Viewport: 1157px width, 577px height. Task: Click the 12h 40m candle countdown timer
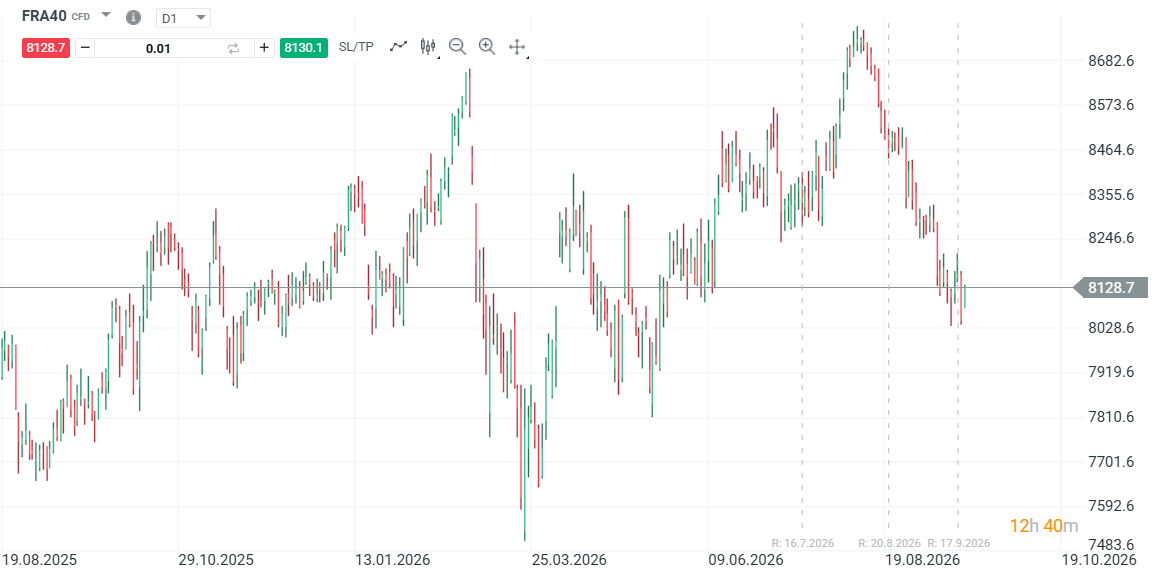coord(1043,526)
